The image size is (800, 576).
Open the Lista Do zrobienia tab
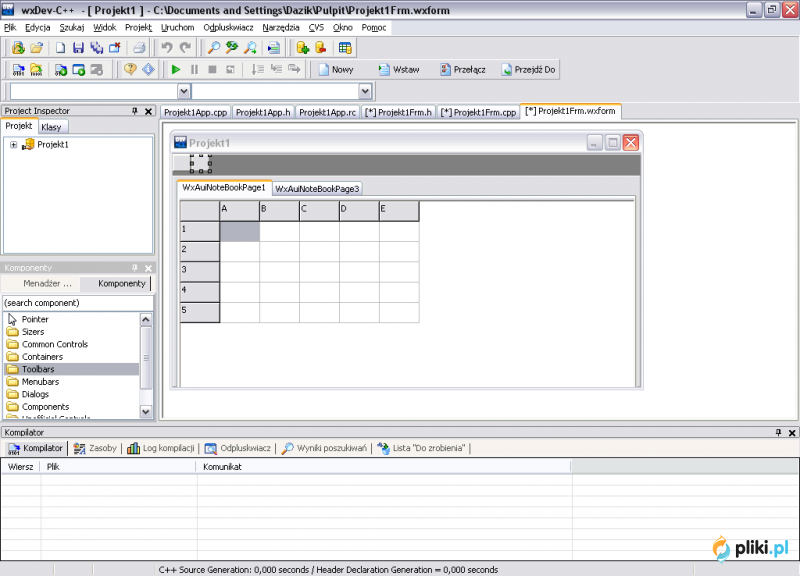421,448
